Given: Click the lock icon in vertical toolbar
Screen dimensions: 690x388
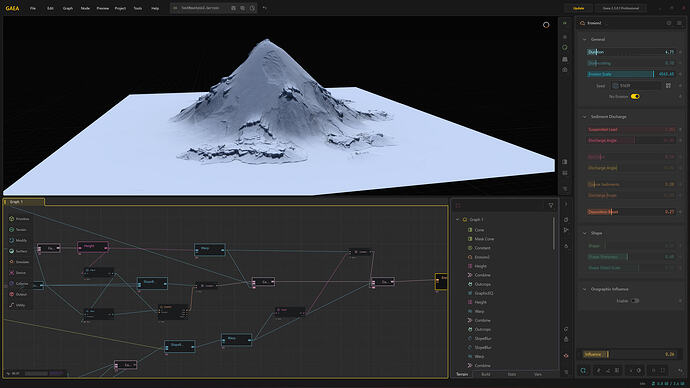Looking at the screenshot, I should pyautogui.click(x=566, y=339).
